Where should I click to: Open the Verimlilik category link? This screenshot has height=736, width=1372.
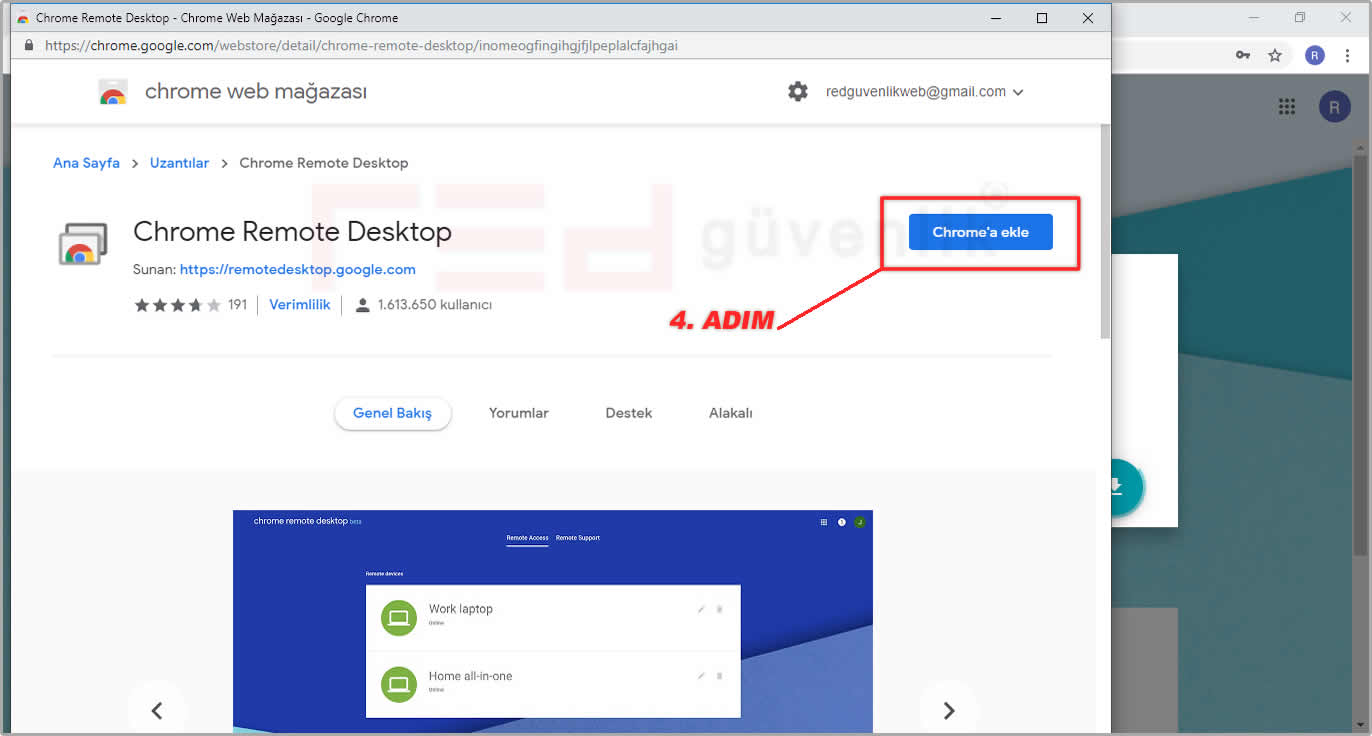[300, 305]
